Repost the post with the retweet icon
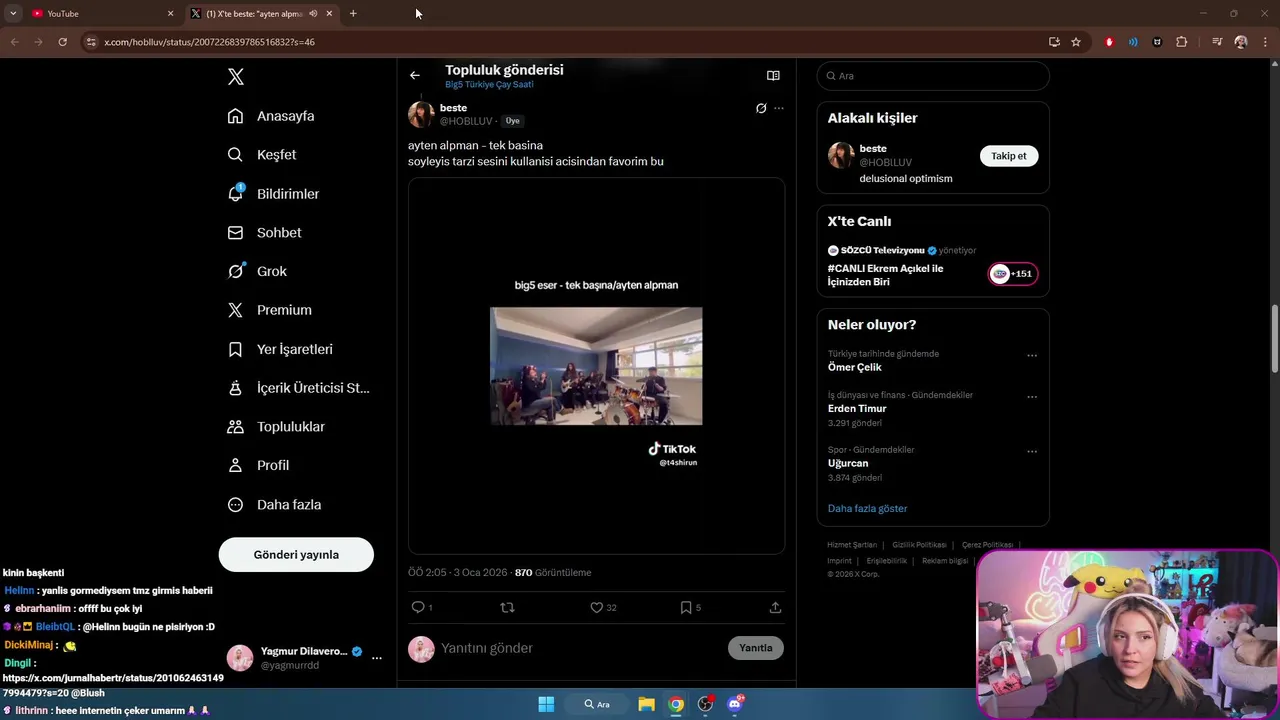 coord(507,607)
